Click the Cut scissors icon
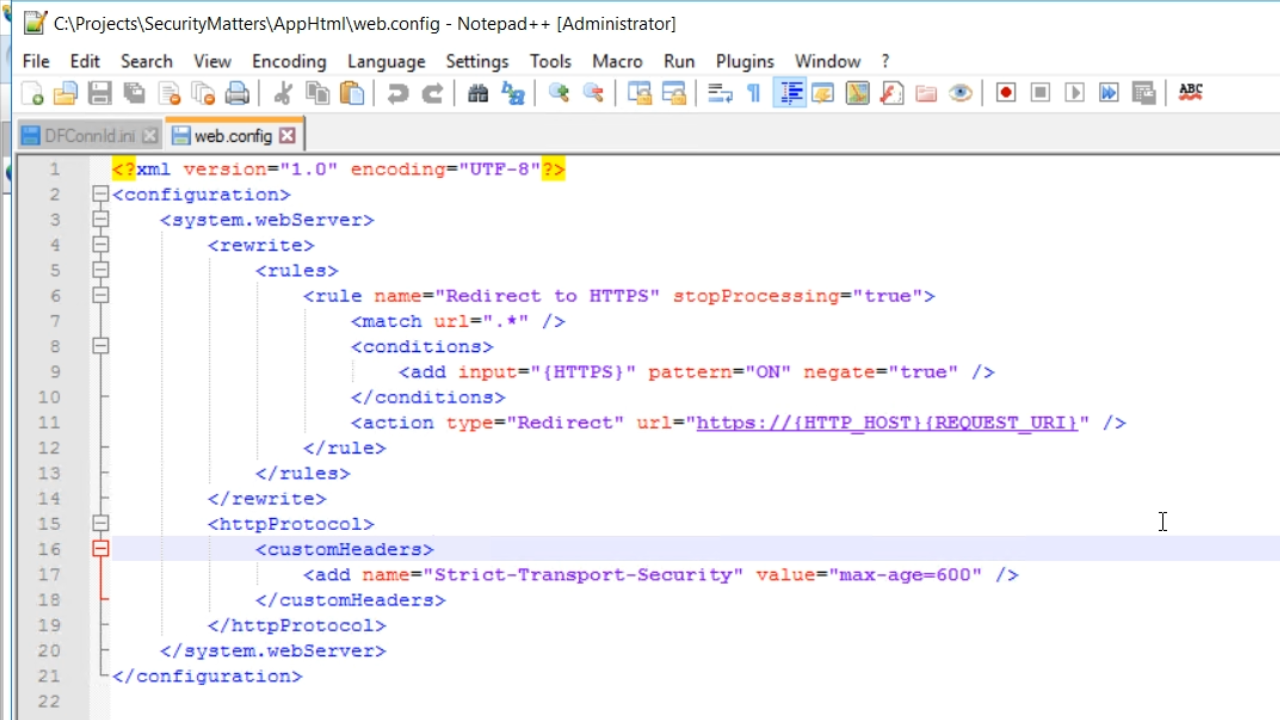Image resolution: width=1280 pixels, height=720 pixels. coord(283,93)
